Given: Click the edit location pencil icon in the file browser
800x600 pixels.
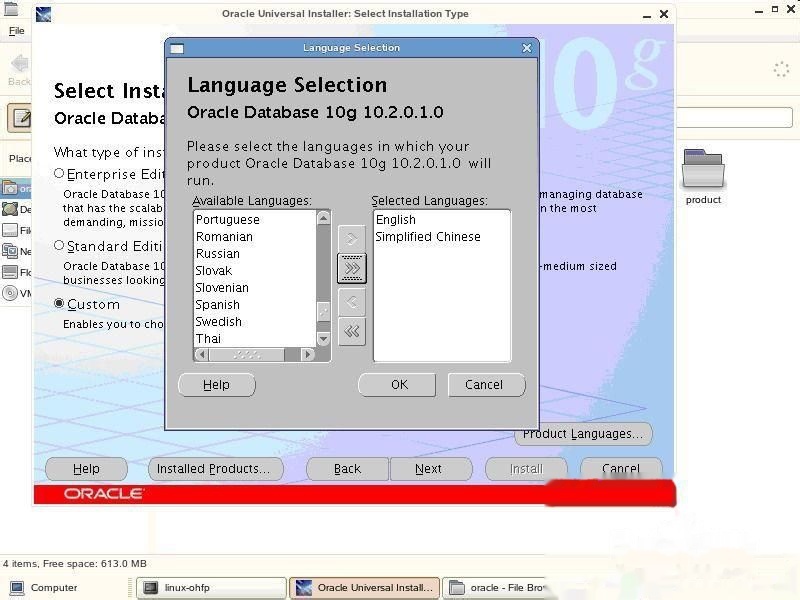Looking at the screenshot, I should [20, 118].
